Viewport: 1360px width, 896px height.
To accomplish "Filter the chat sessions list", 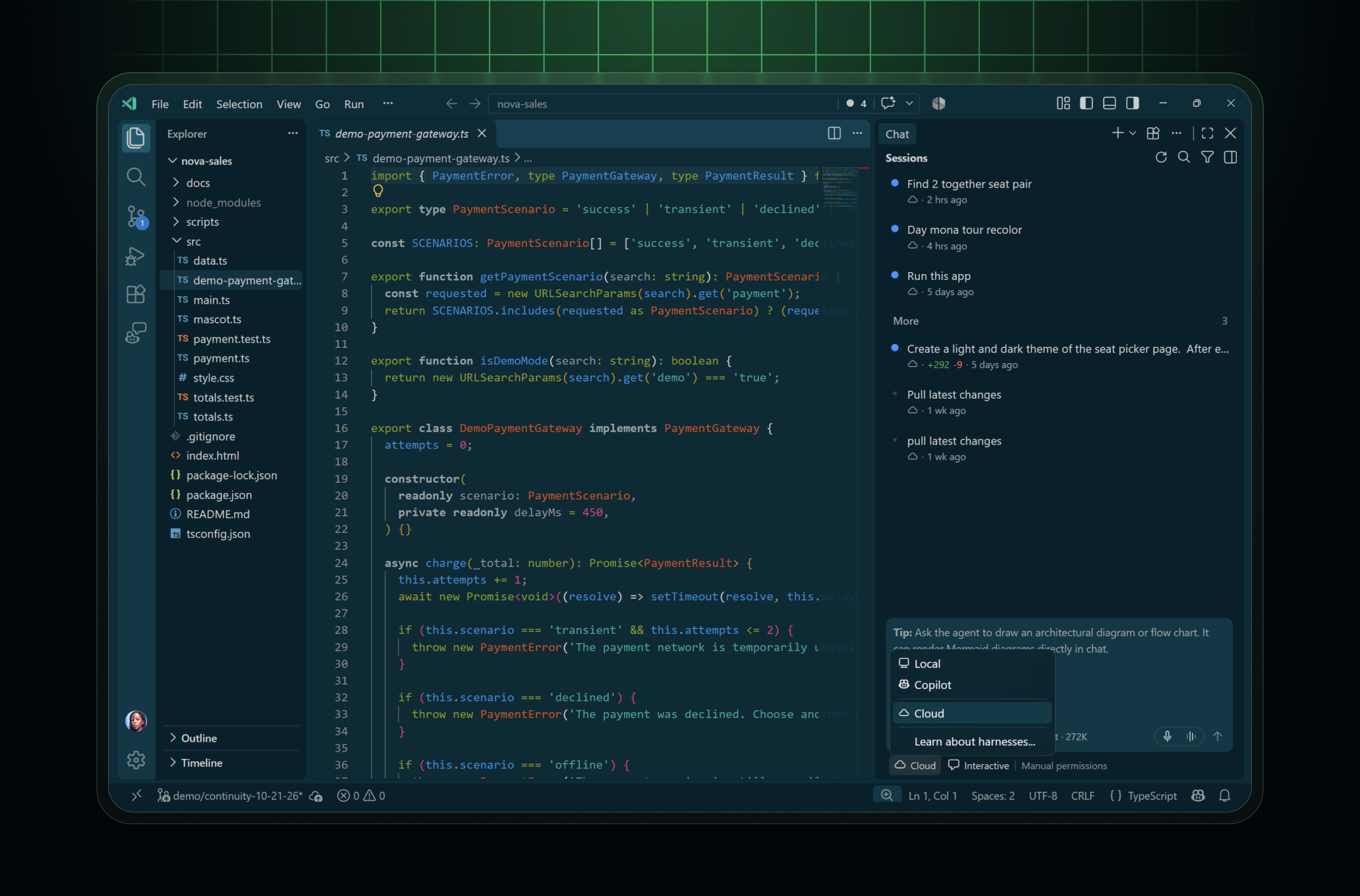I will [x=1207, y=157].
